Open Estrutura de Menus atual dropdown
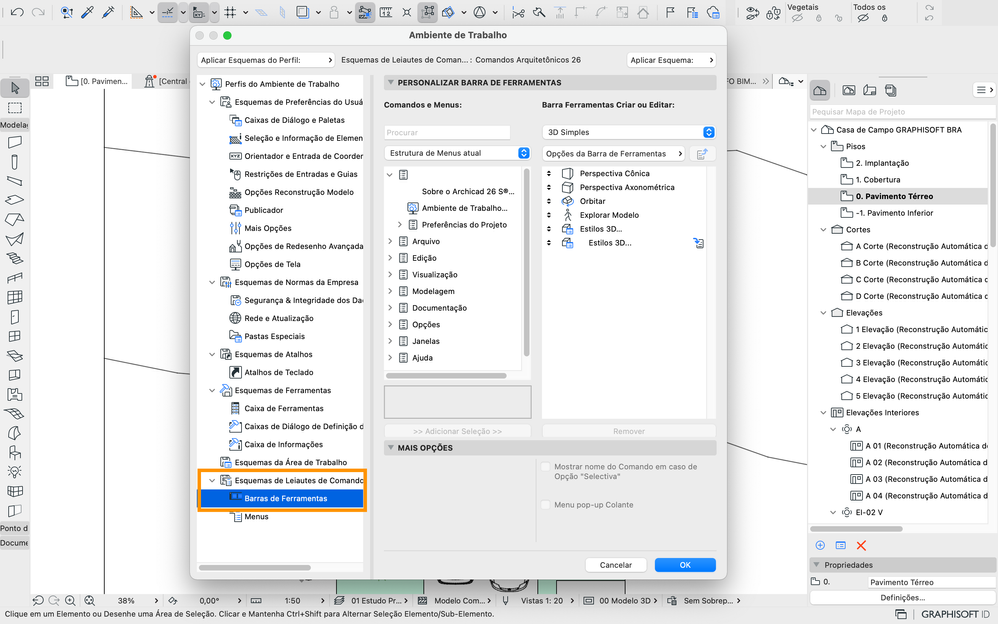The image size is (998, 624). pos(457,153)
